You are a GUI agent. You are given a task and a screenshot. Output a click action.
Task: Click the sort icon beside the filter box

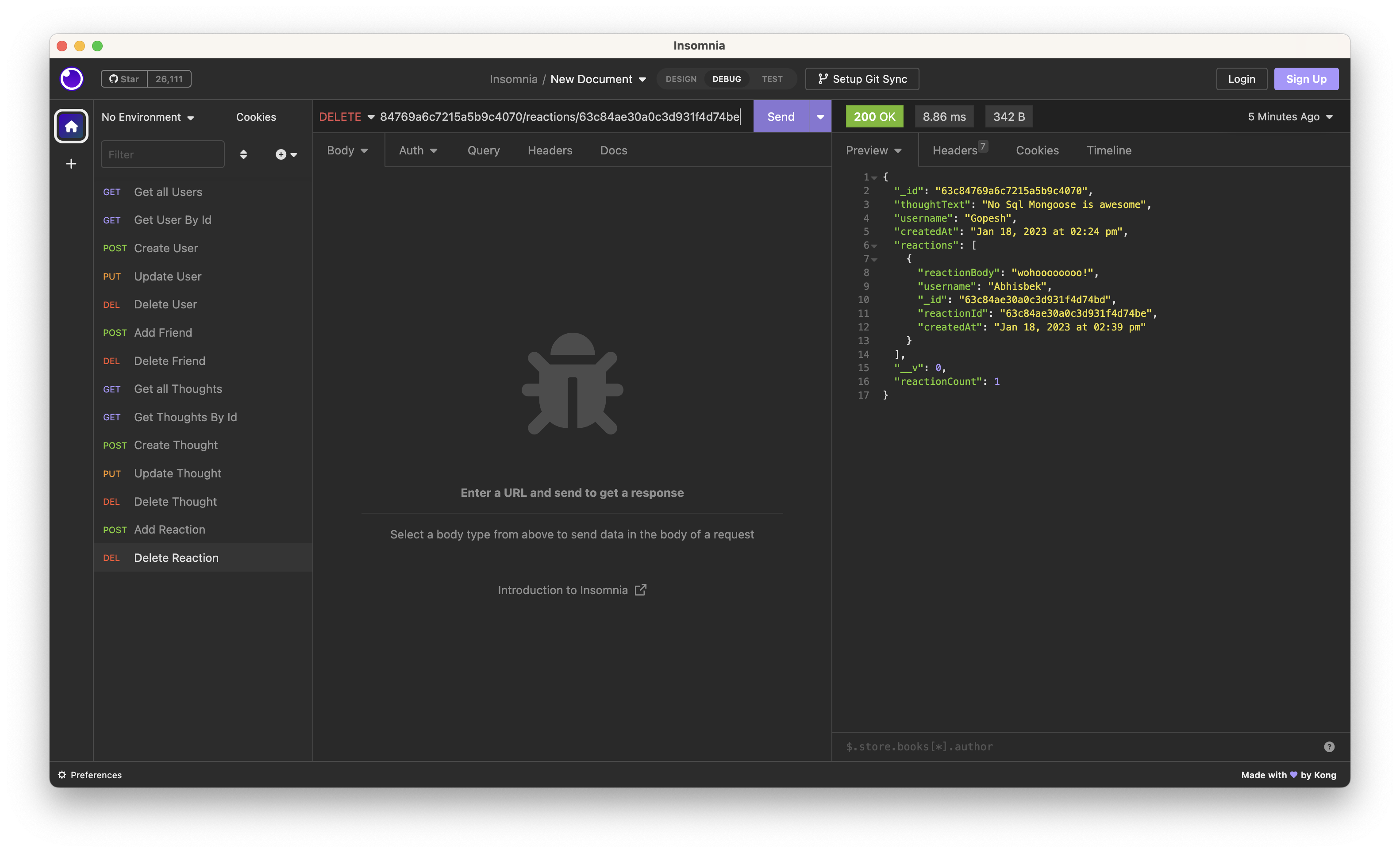[243, 154]
